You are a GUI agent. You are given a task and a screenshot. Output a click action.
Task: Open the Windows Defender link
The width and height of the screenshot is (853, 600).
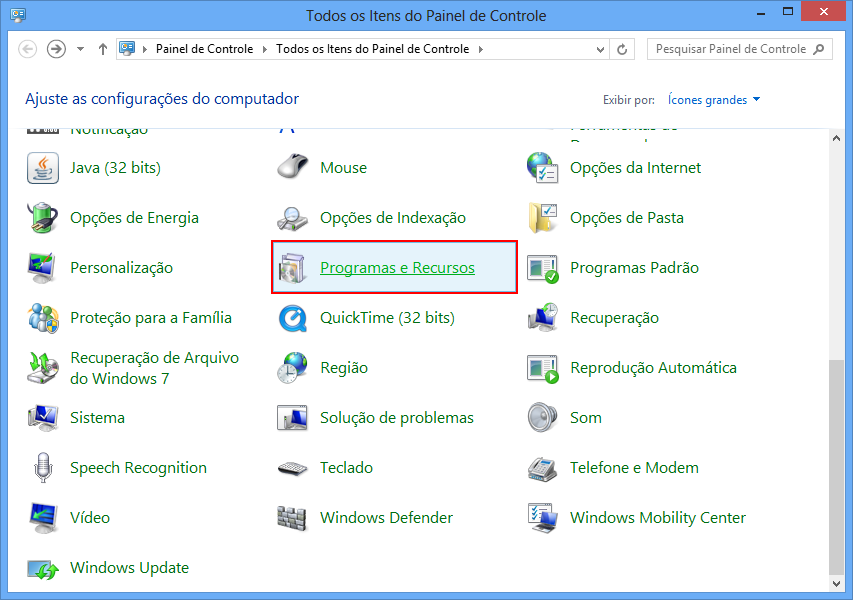click(x=386, y=518)
